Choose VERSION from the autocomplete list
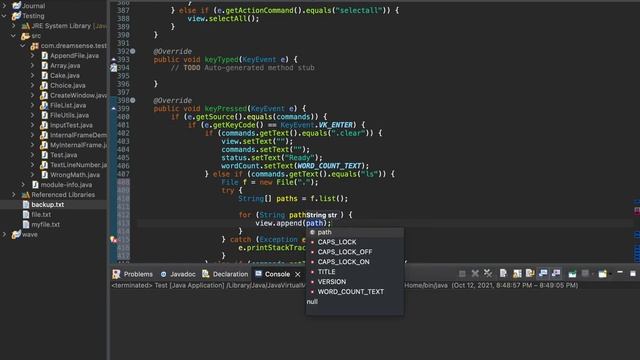This screenshot has height=360, width=640. (x=355, y=282)
